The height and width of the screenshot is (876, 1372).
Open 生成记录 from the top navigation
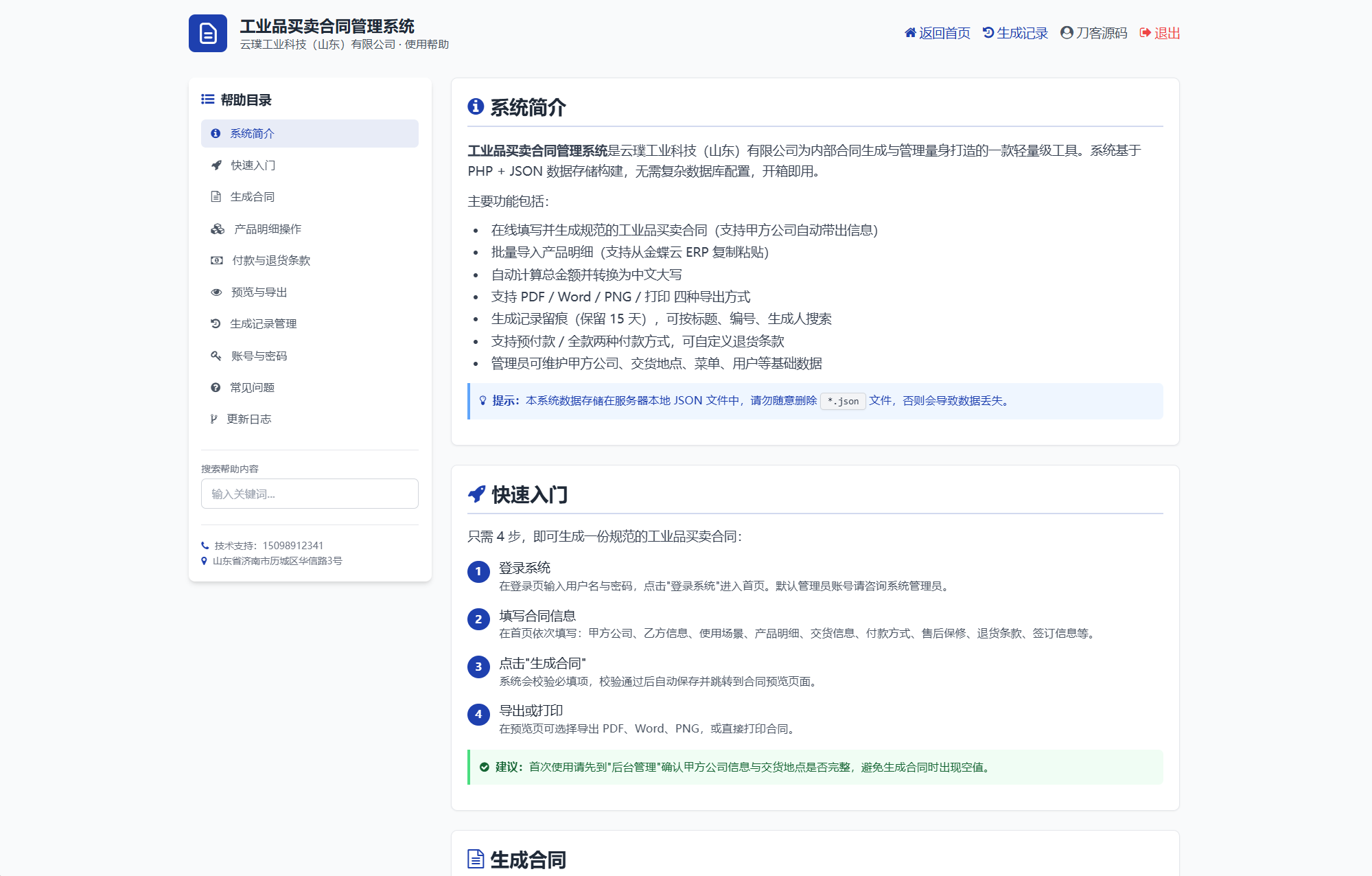(1016, 33)
